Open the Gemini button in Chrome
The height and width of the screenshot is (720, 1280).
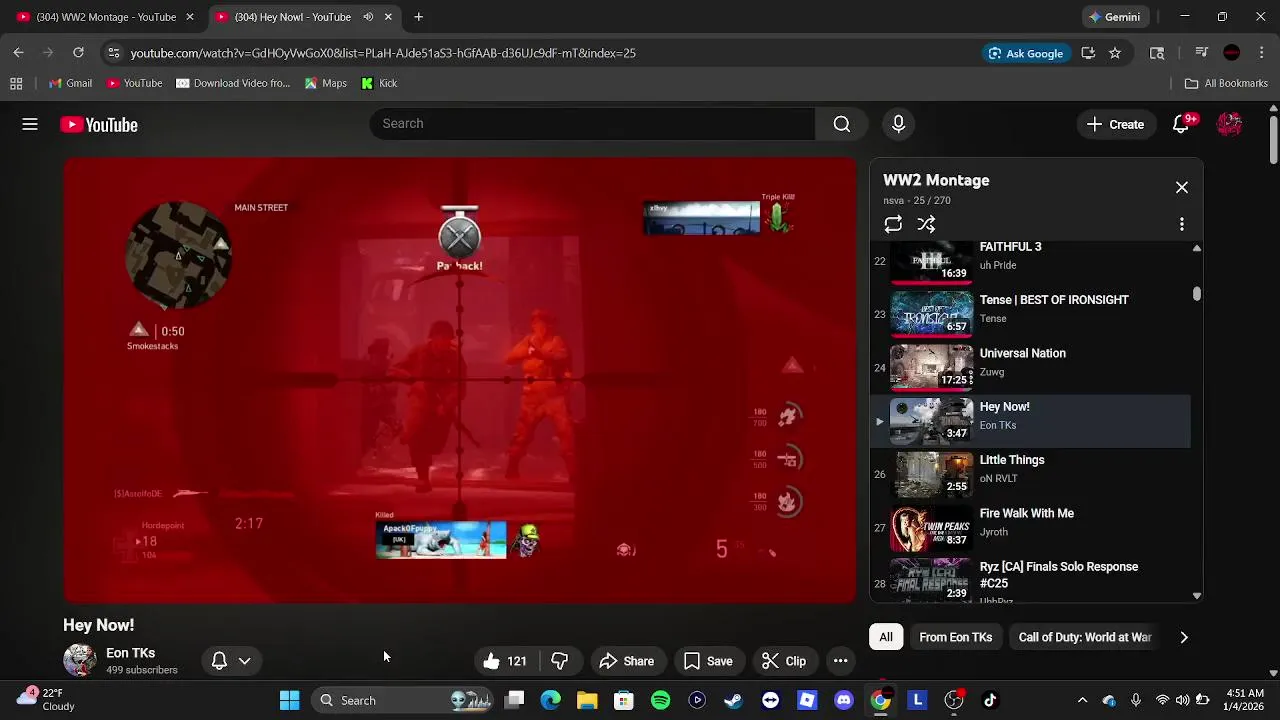tap(1114, 17)
